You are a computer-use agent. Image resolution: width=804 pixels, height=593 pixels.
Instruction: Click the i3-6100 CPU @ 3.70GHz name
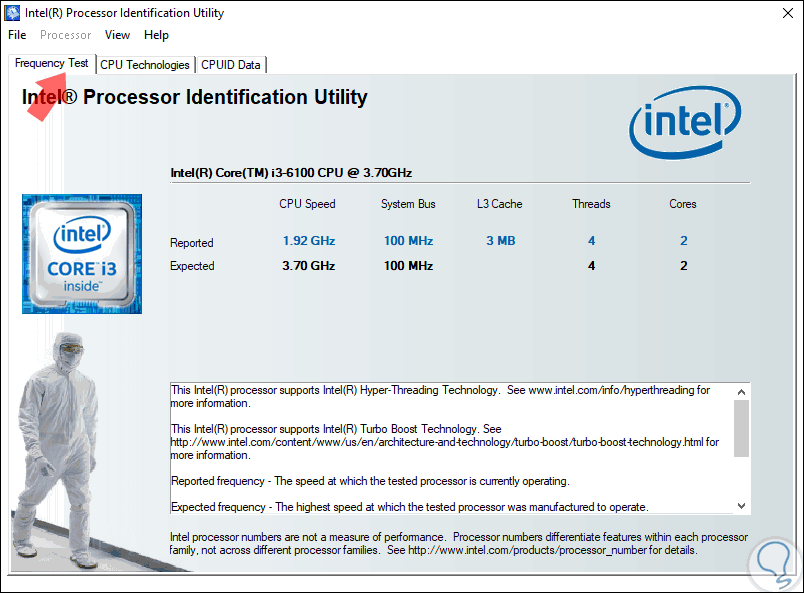[291, 173]
